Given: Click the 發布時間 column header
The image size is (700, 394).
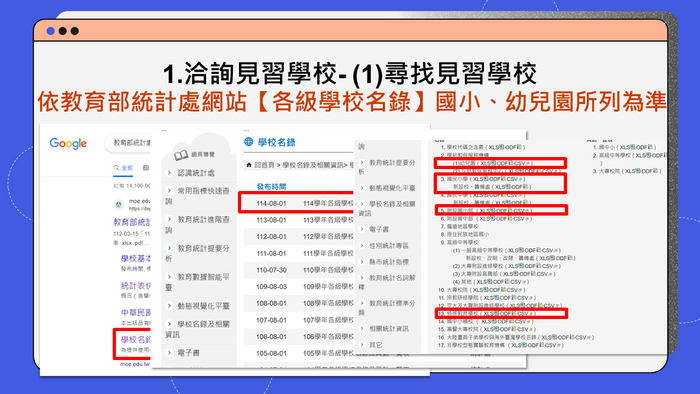Looking at the screenshot, I should click(271, 187).
